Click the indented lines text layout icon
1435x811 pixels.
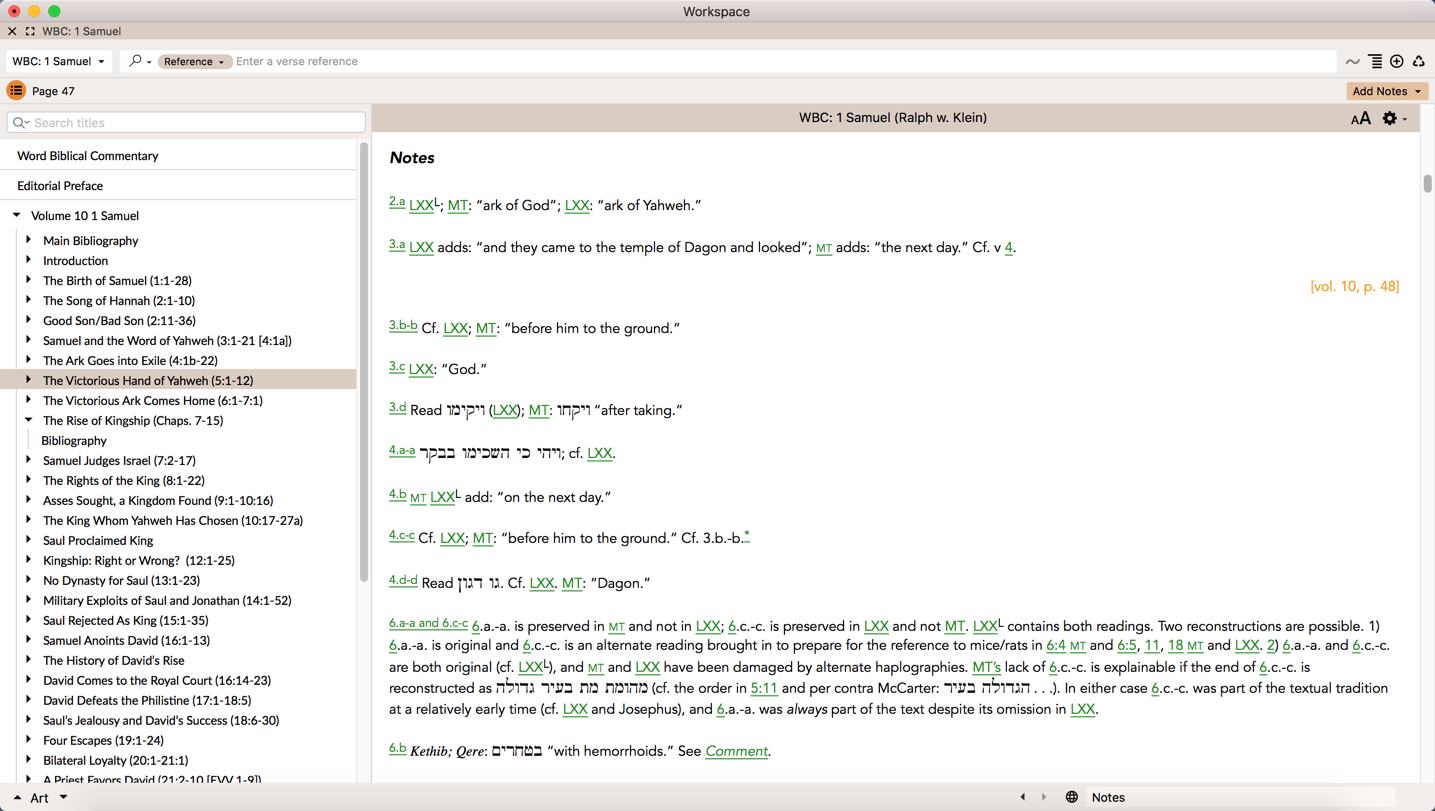click(1375, 62)
